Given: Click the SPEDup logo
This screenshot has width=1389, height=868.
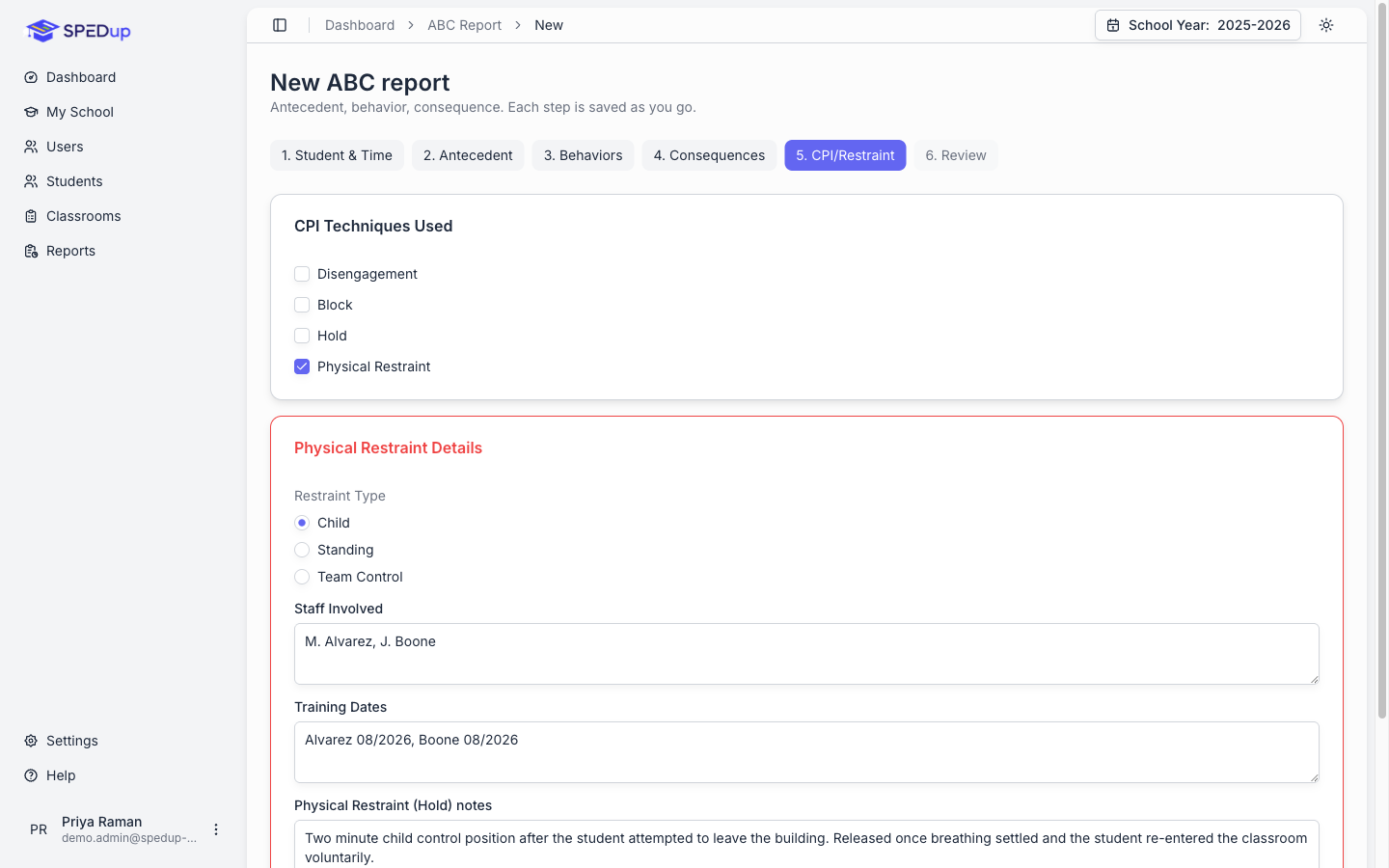Looking at the screenshot, I should pos(77,31).
